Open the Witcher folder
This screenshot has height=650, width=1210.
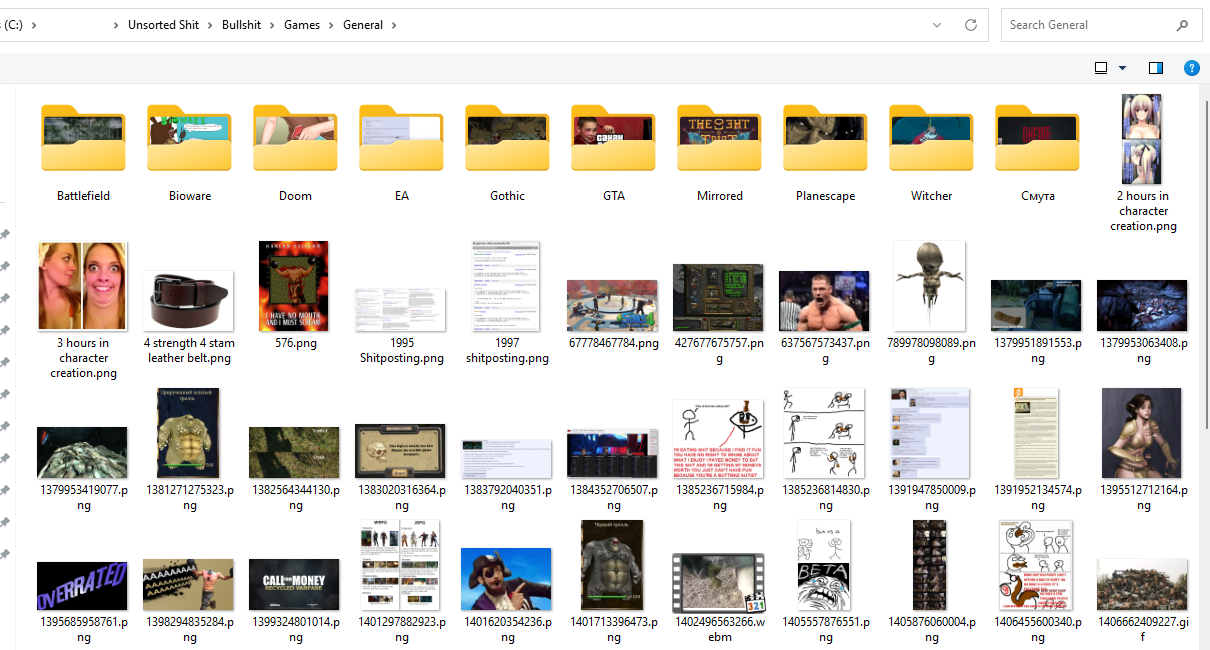[x=931, y=140]
